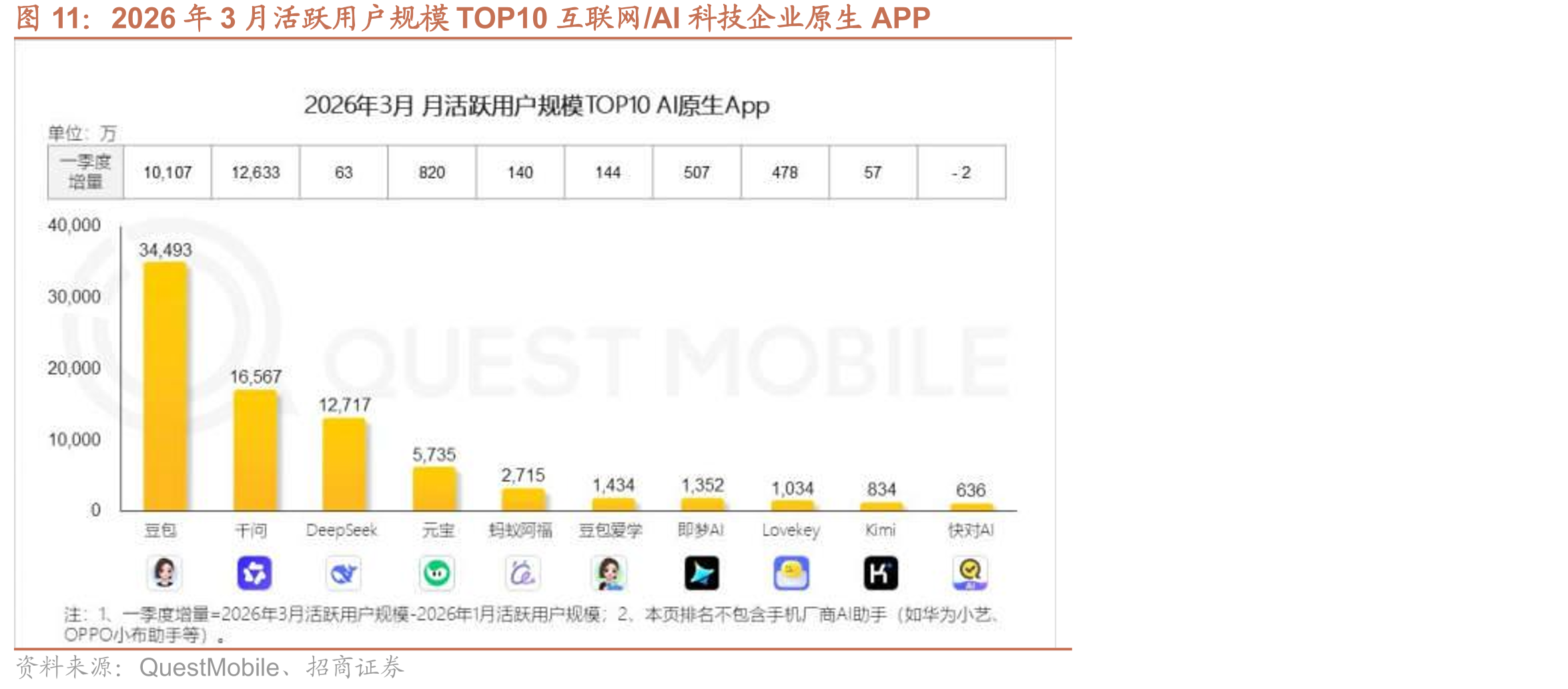The width and height of the screenshot is (1568, 689).
Task: Select the 豆包 bar labeled 34,493
Action: 165,386
